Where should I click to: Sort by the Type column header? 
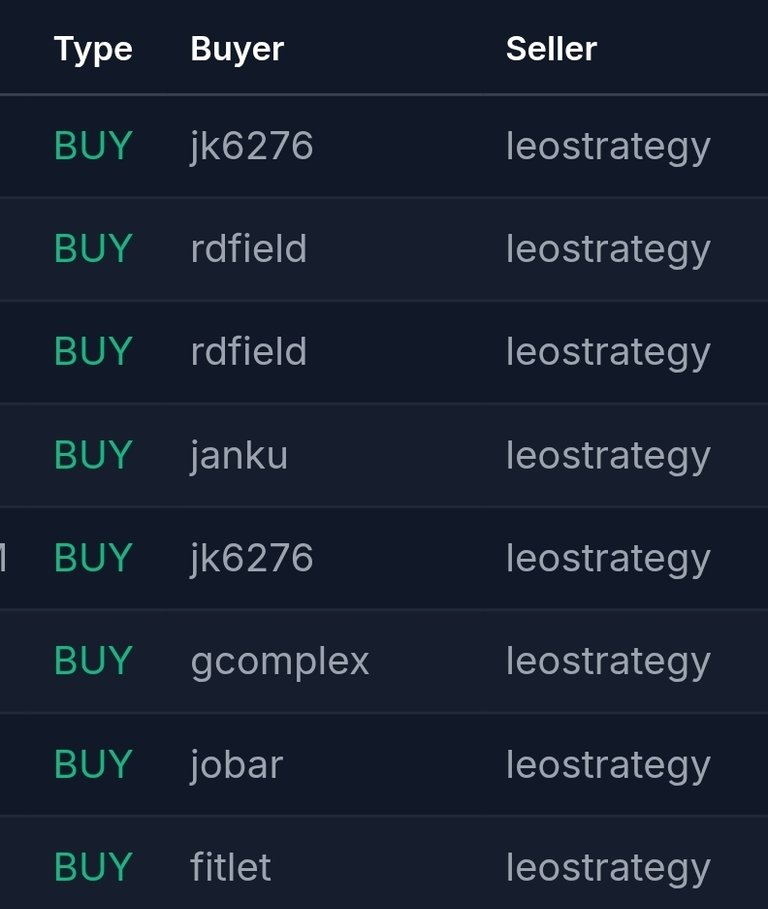coord(93,50)
